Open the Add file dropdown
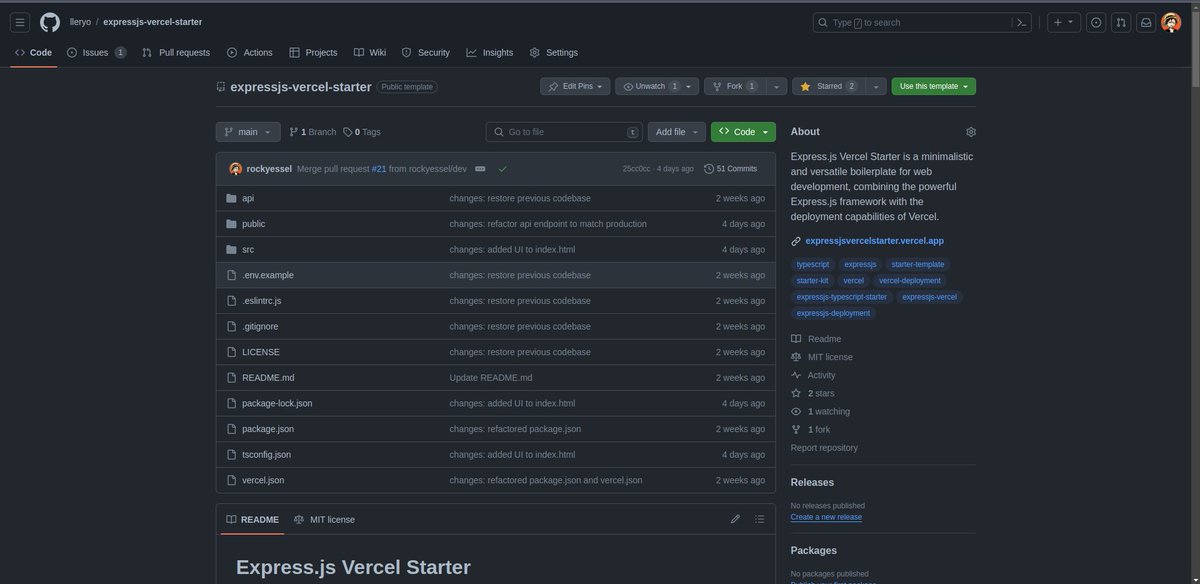 pyautogui.click(x=676, y=132)
